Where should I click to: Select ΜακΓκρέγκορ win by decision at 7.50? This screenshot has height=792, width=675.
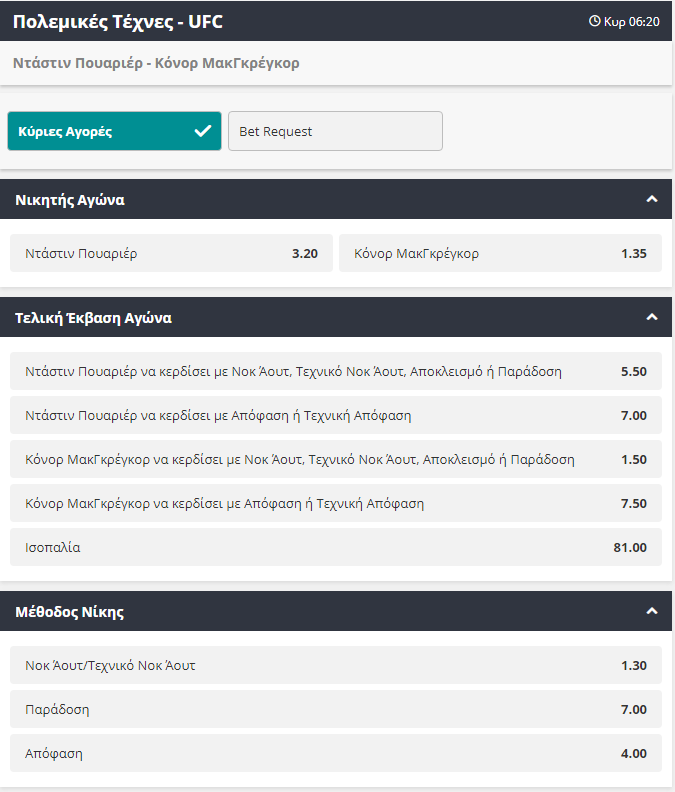(335, 503)
